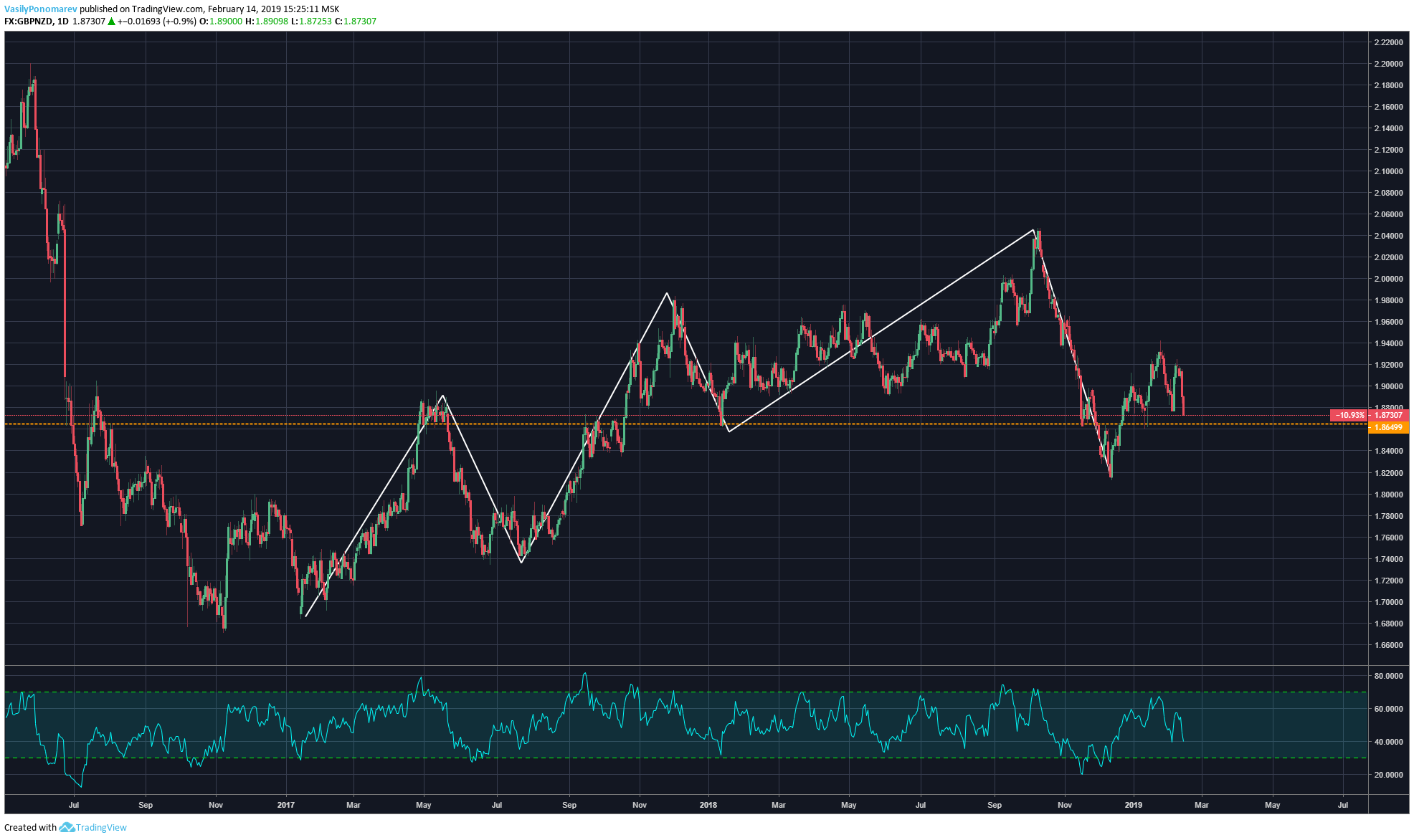Click the -10.93% change label
The width and height of the screenshot is (1414, 840).
point(1349,415)
